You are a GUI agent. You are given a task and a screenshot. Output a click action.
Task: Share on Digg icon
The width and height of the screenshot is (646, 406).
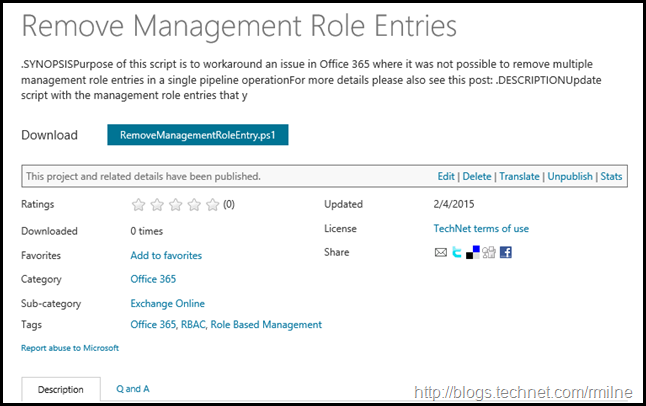(489, 252)
